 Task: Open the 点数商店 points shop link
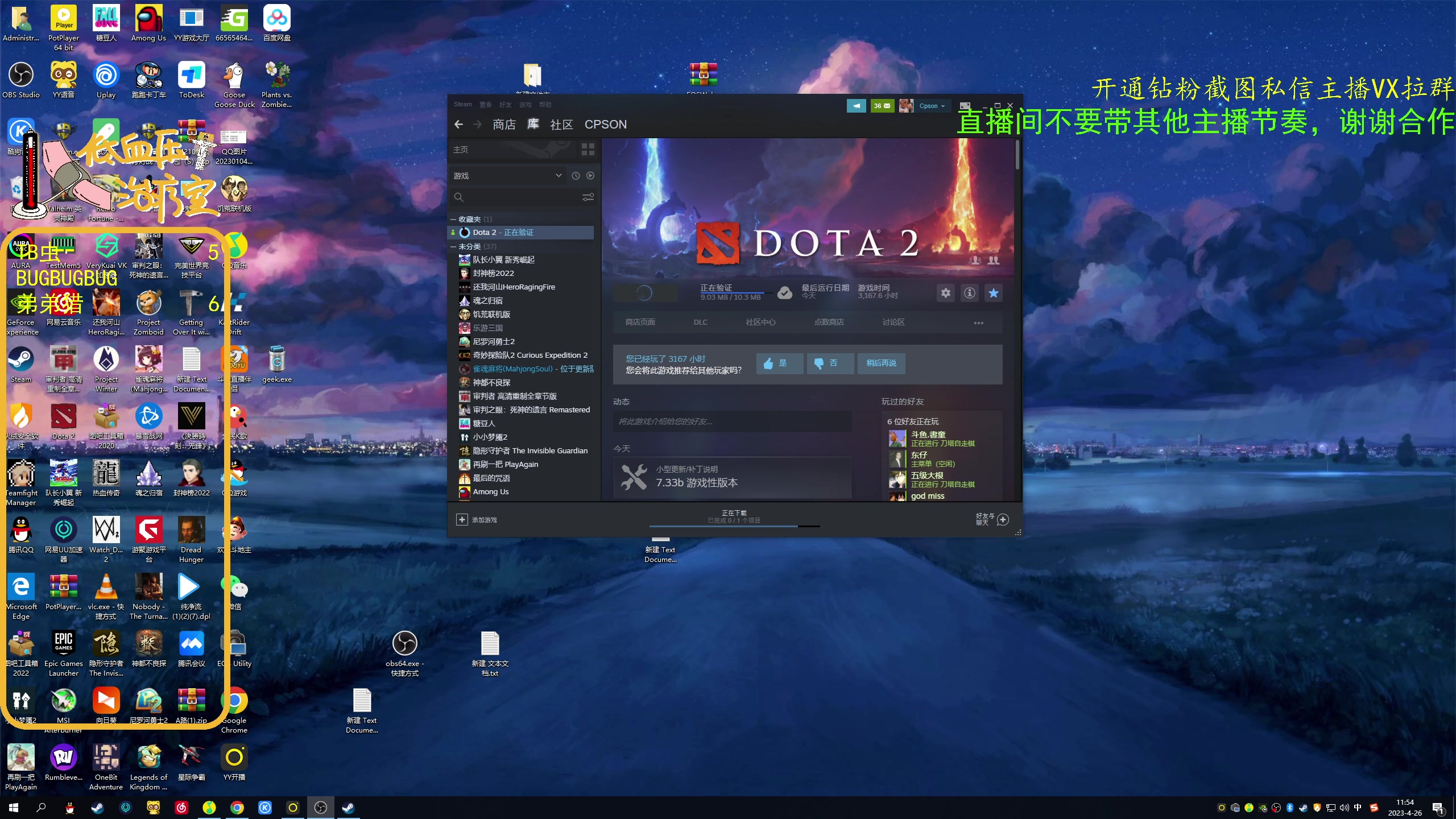[x=829, y=322]
